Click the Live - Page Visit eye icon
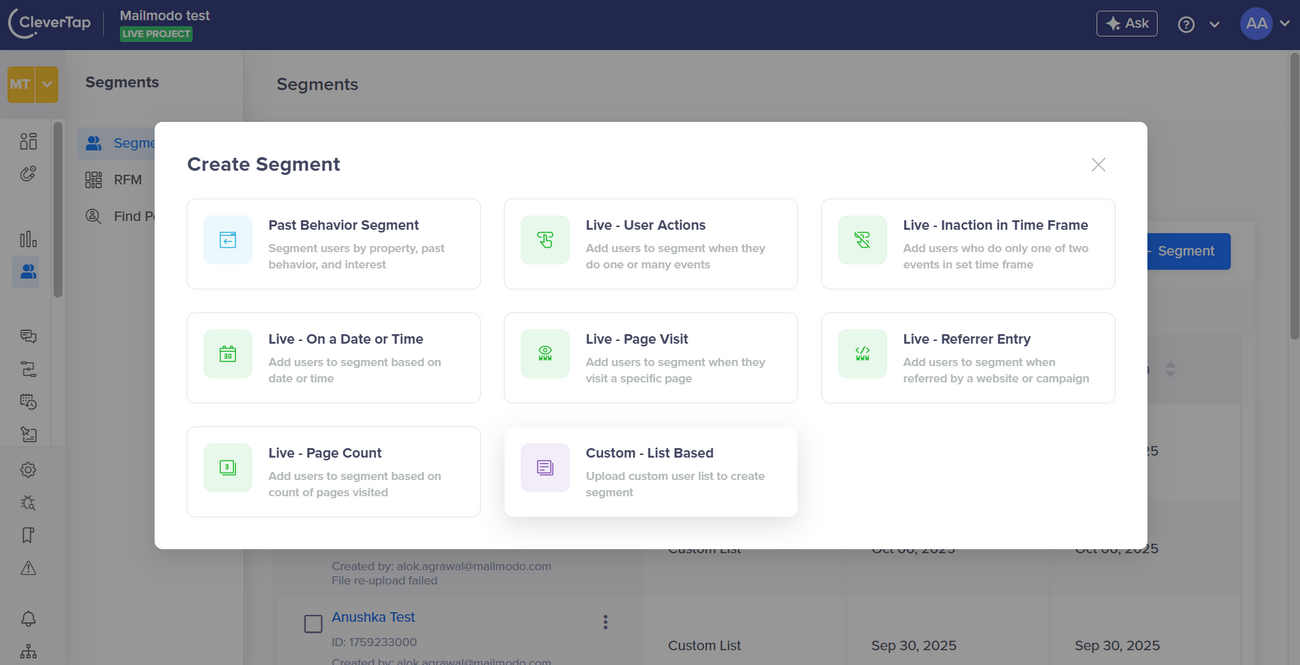This screenshot has height=665, width=1300. click(x=545, y=354)
